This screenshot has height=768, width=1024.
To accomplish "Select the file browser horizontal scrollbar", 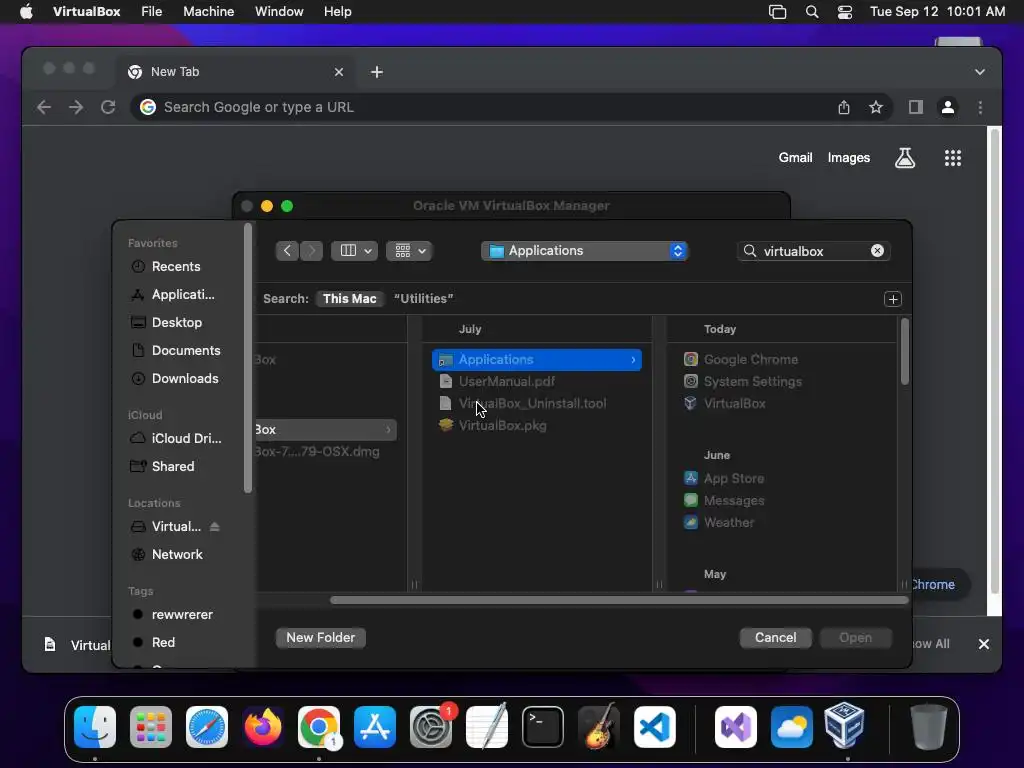I will pos(618,600).
